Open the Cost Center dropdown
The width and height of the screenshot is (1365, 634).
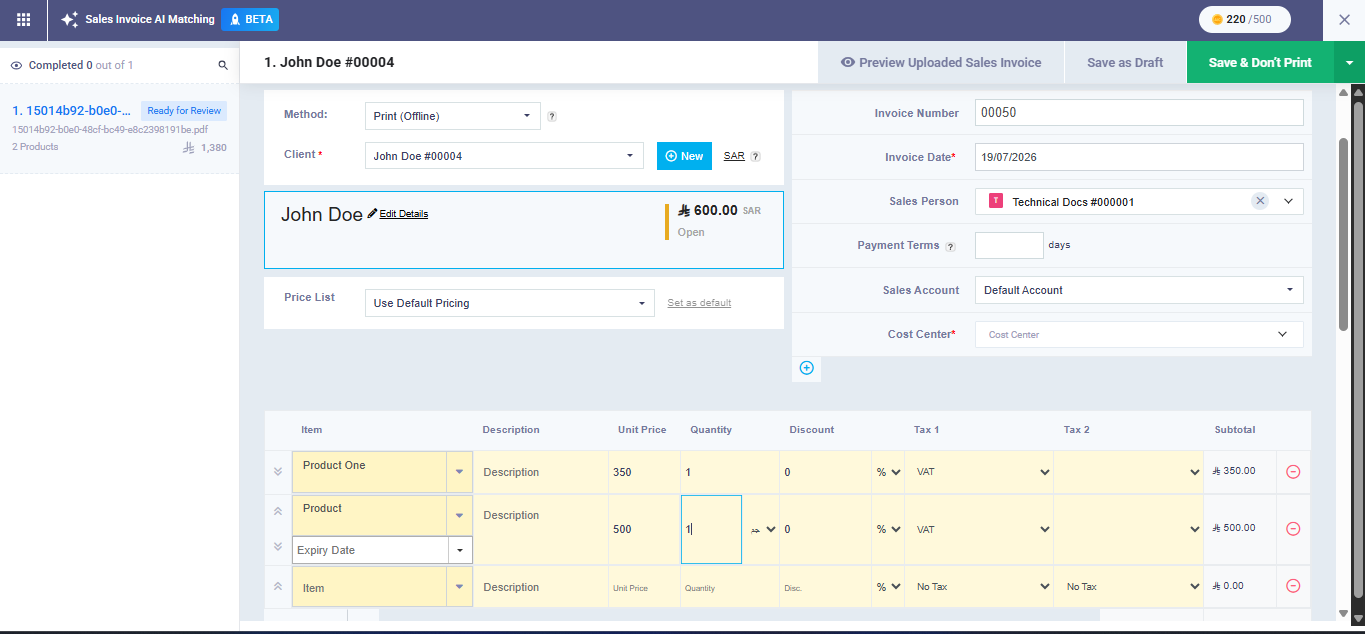coord(1139,335)
